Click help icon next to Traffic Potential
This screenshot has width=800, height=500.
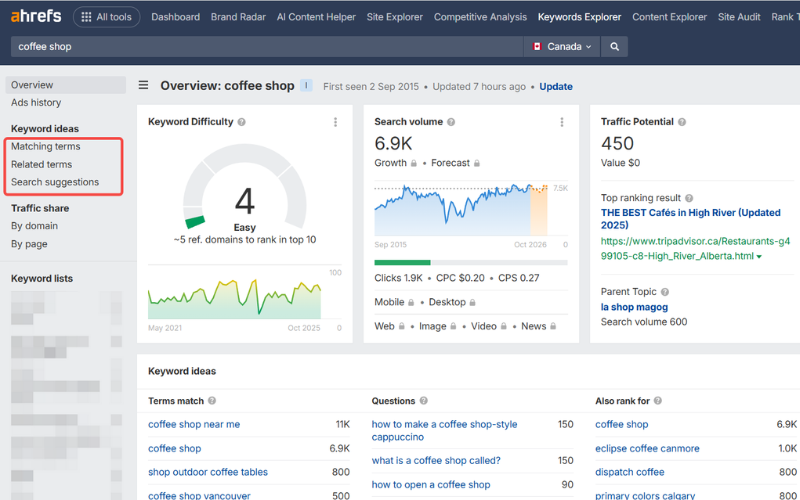(x=682, y=122)
